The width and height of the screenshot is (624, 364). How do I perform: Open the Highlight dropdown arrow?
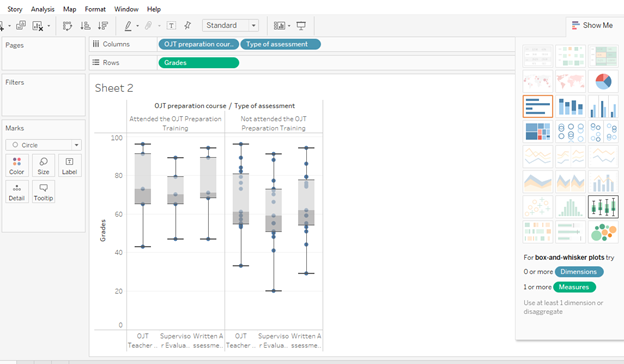138,26
